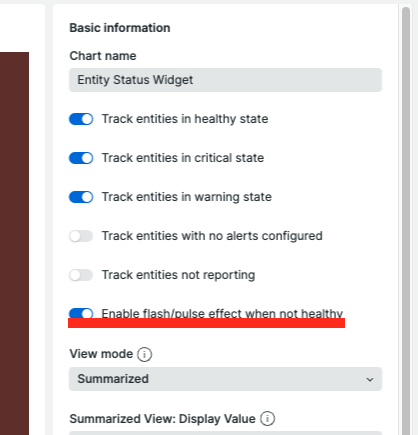Turn off the critical state tracking switch
Viewport: 418px width, 435px height.
point(81,158)
